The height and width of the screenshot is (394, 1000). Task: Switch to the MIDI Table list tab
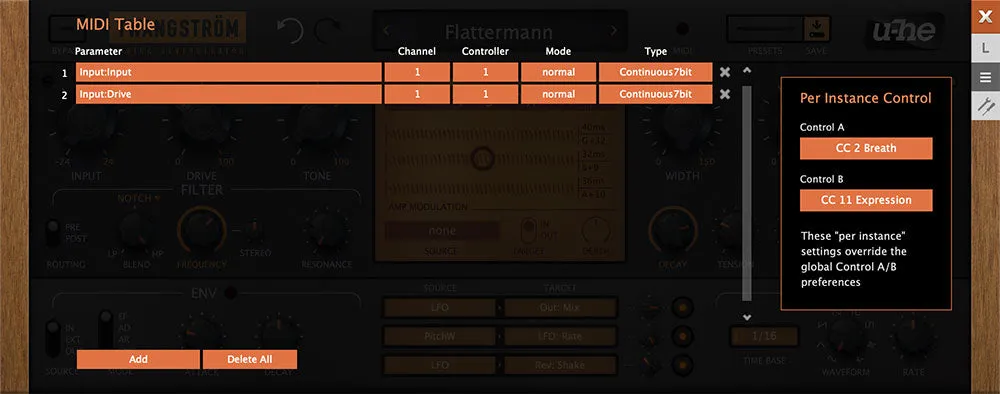(985, 77)
